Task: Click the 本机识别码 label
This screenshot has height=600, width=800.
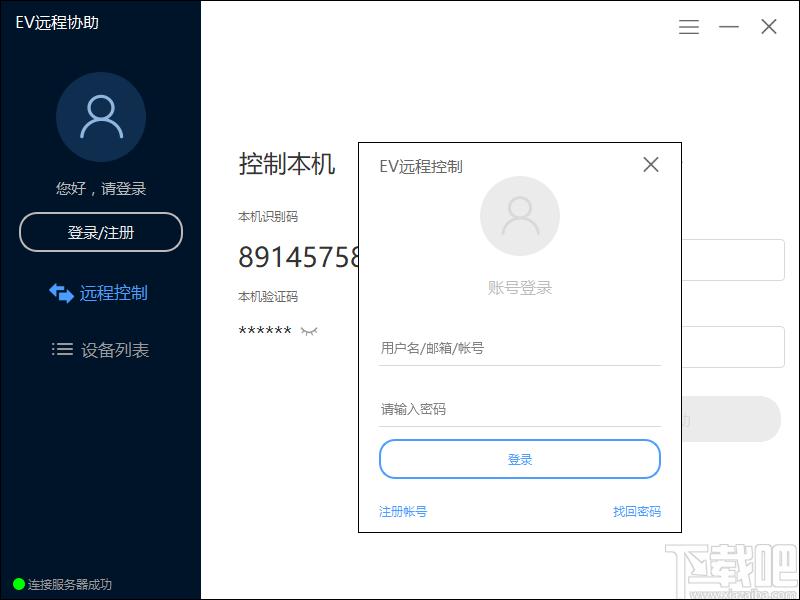Action: click(x=268, y=217)
